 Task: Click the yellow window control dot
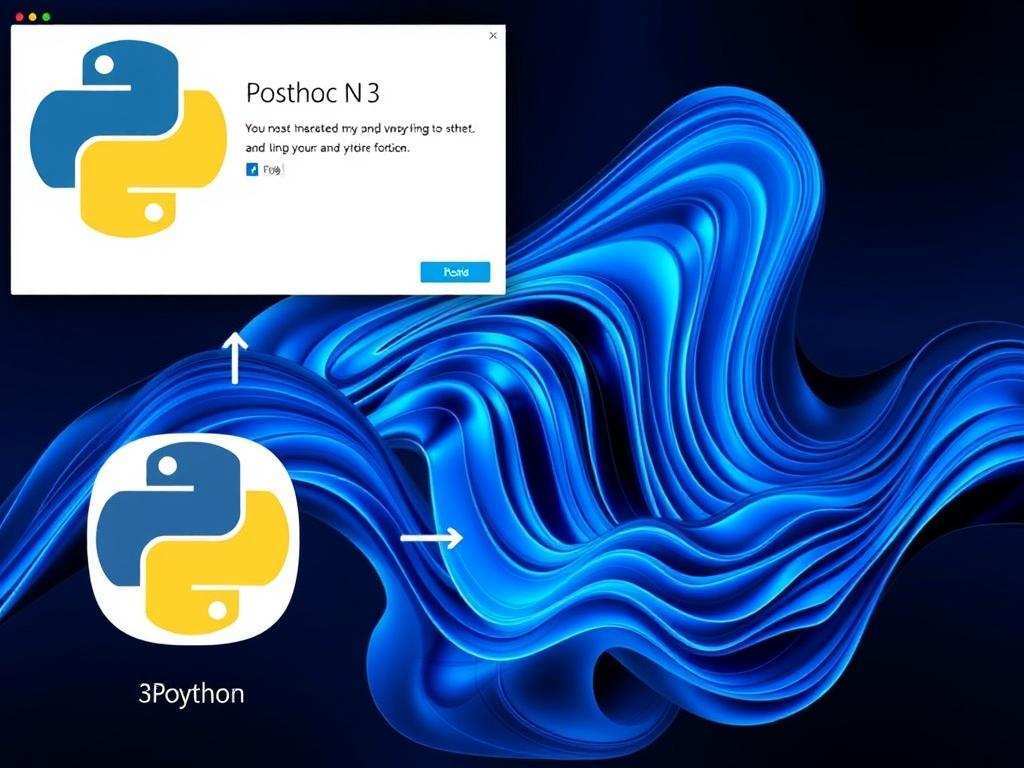point(32,16)
